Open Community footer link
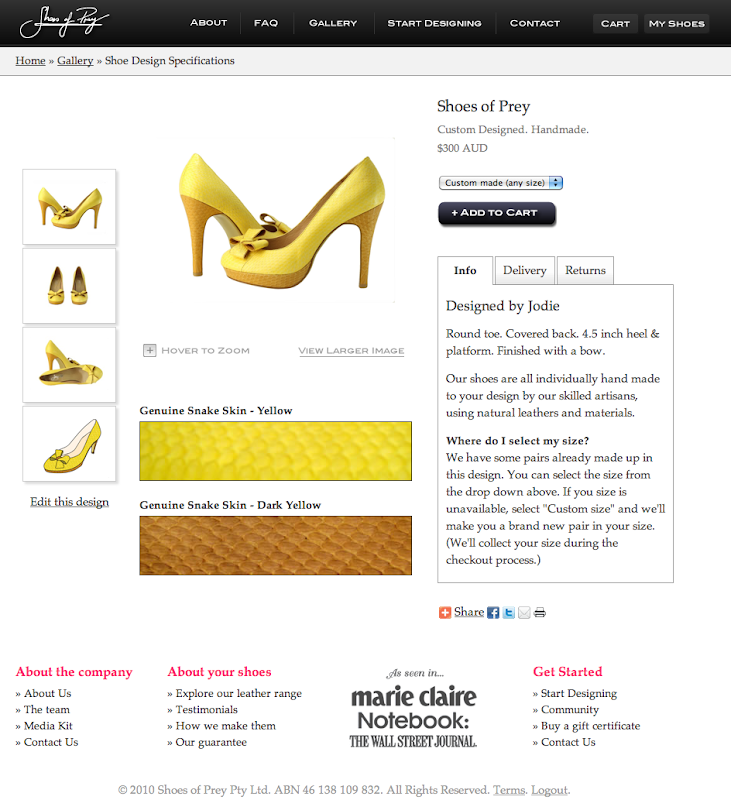 click(x=570, y=710)
